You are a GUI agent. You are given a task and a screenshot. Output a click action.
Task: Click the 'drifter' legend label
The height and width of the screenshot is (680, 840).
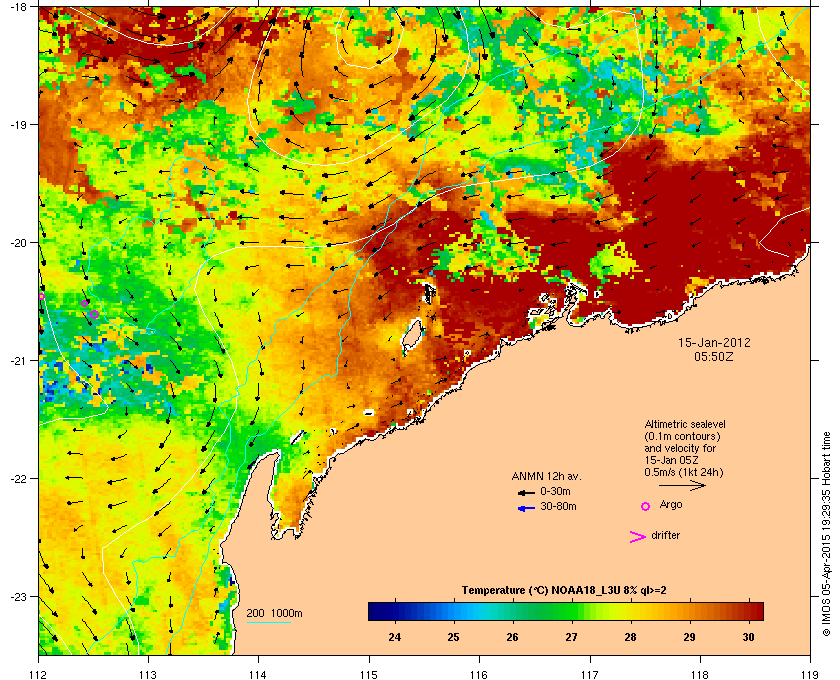(665, 535)
